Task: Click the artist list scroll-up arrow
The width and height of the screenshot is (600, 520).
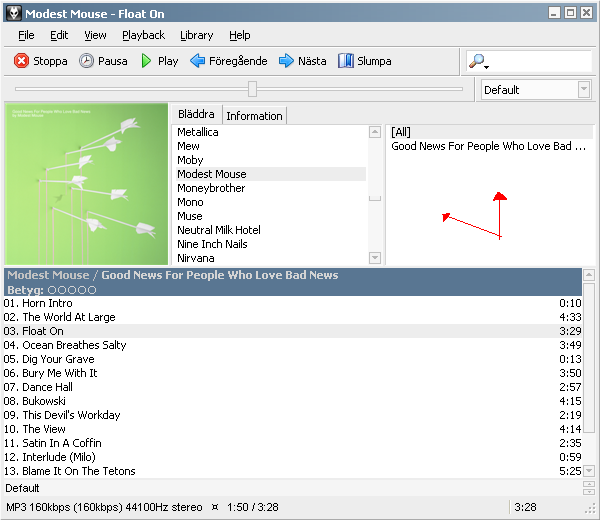Action: [375, 132]
